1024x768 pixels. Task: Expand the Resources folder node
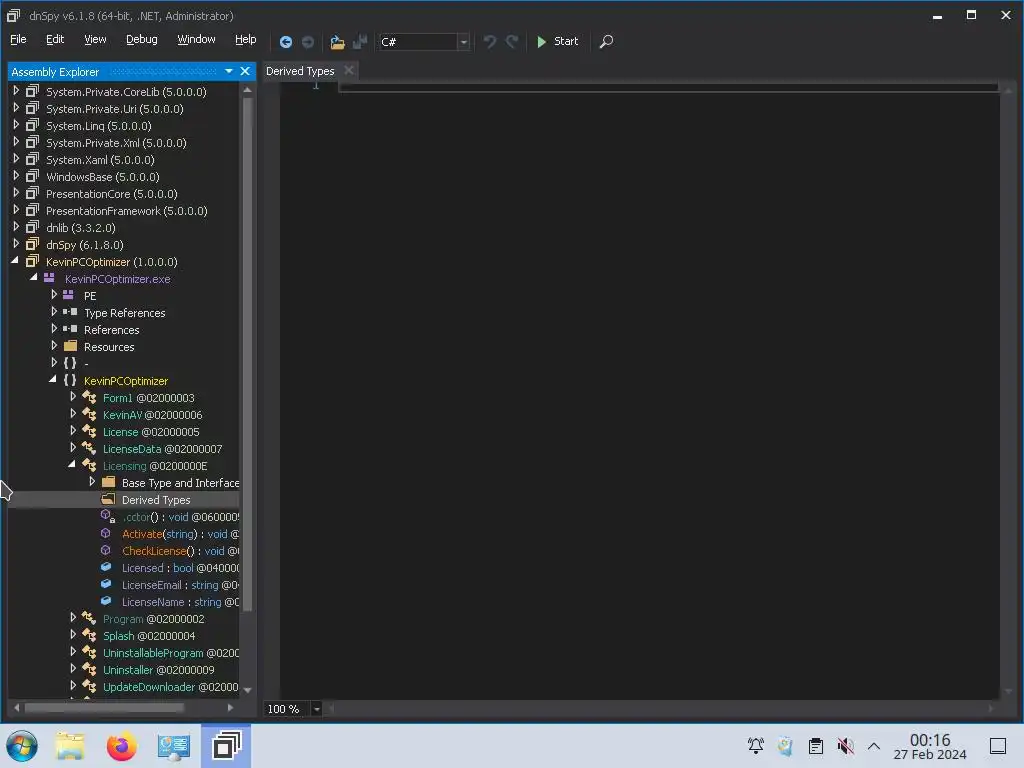pos(54,346)
